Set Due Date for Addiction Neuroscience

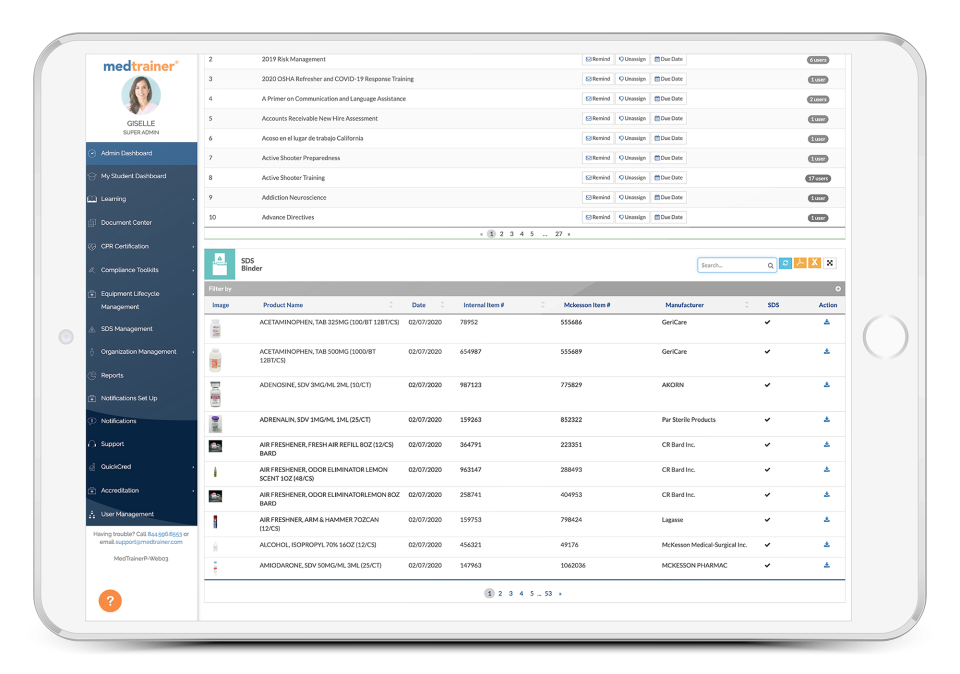click(x=669, y=198)
